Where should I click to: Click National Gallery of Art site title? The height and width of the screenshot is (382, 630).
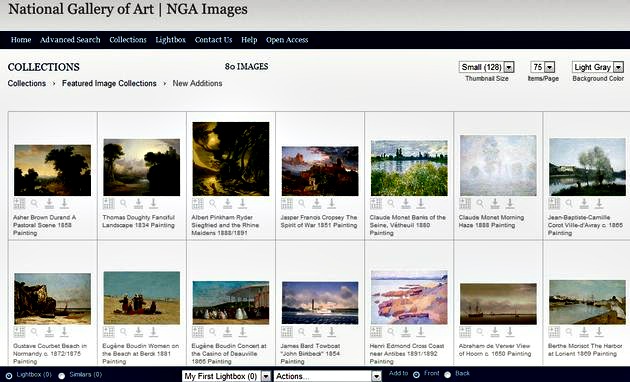click(128, 9)
